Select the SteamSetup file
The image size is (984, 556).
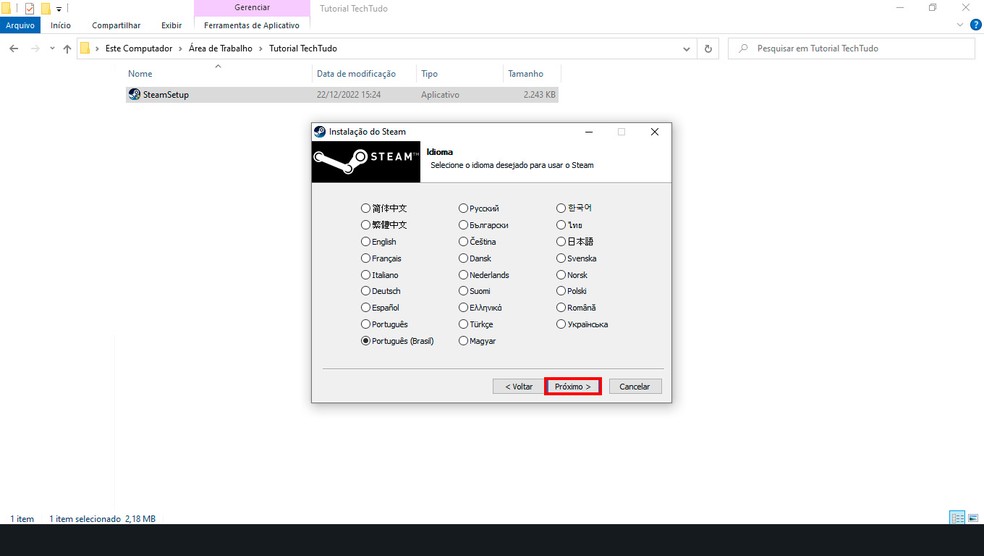[341, 95]
